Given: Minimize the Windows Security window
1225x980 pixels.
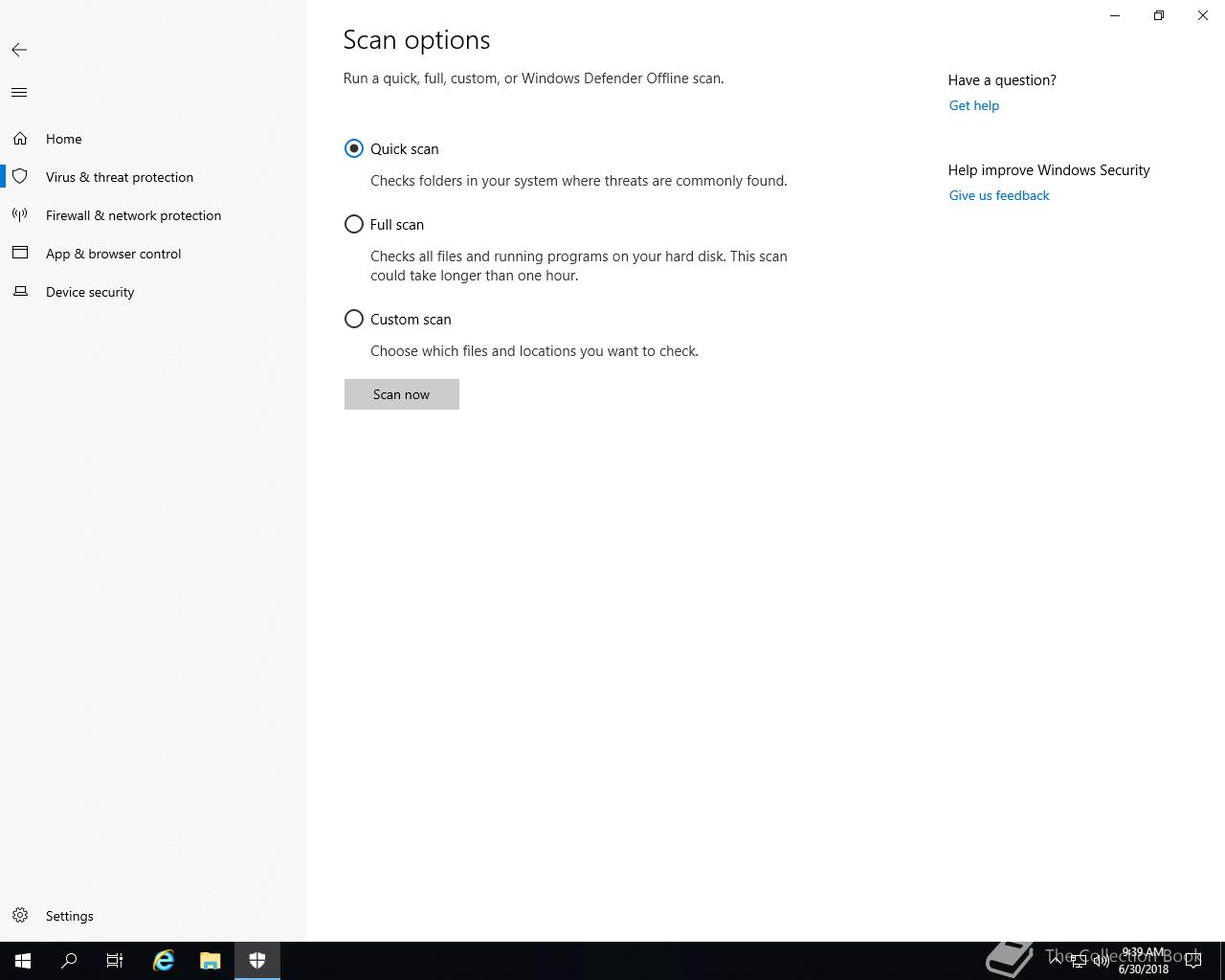Looking at the screenshot, I should coord(1115,15).
